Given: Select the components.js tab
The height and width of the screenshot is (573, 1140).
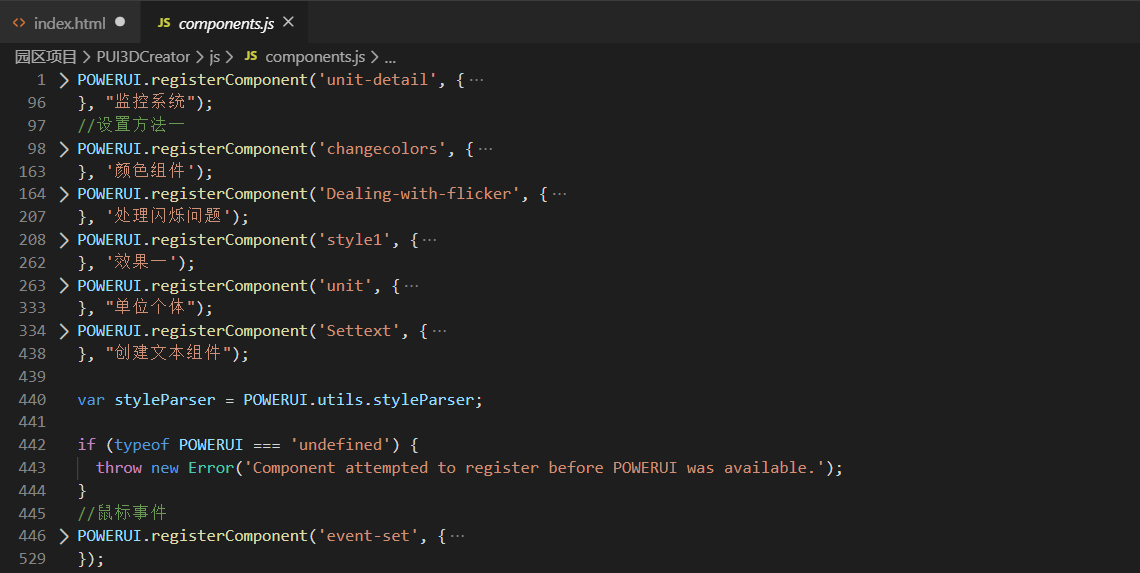Looking at the screenshot, I should (x=223, y=22).
